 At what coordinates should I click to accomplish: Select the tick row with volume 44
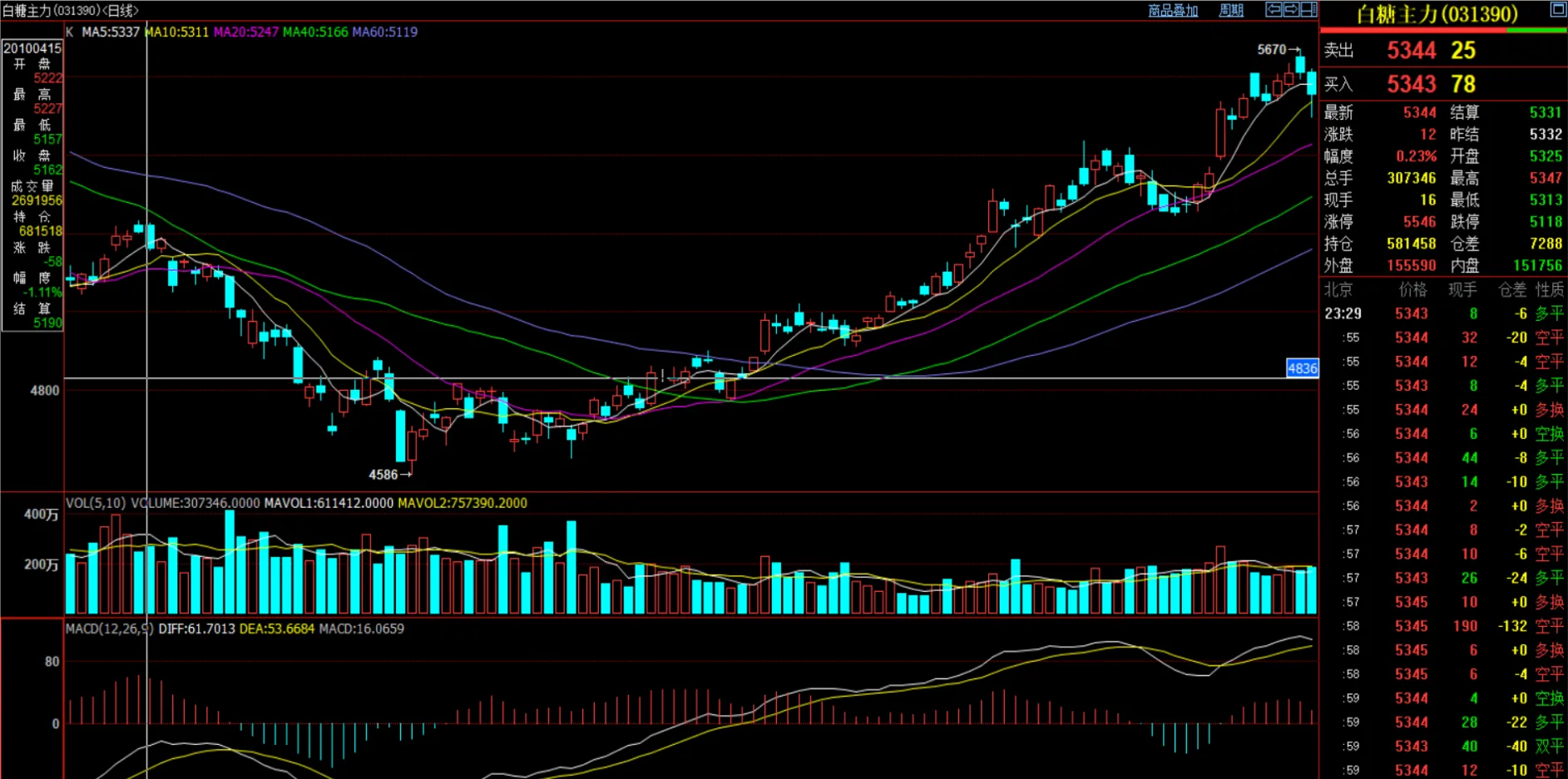(1444, 459)
